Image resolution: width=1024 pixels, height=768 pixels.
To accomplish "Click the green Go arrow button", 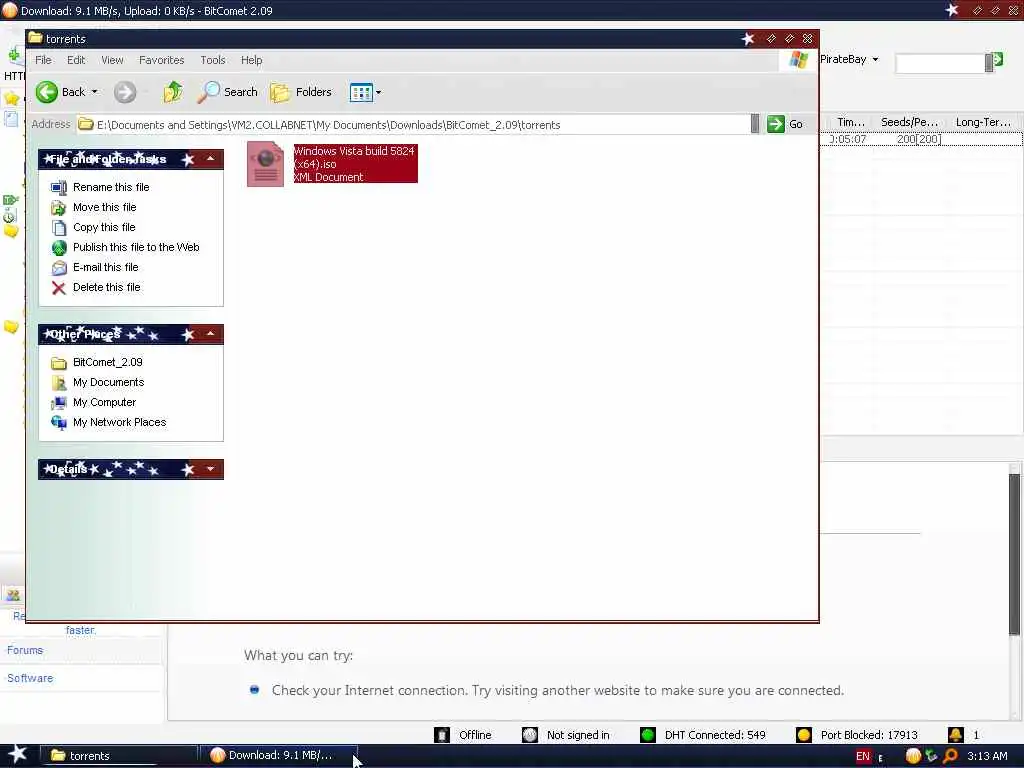I will pyautogui.click(x=776, y=124).
